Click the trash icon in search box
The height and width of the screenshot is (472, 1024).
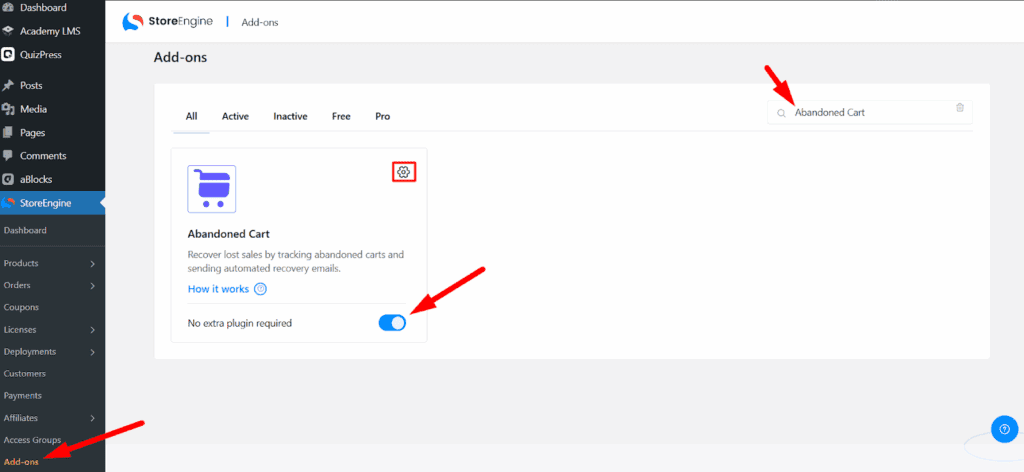(x=959, y=108)
